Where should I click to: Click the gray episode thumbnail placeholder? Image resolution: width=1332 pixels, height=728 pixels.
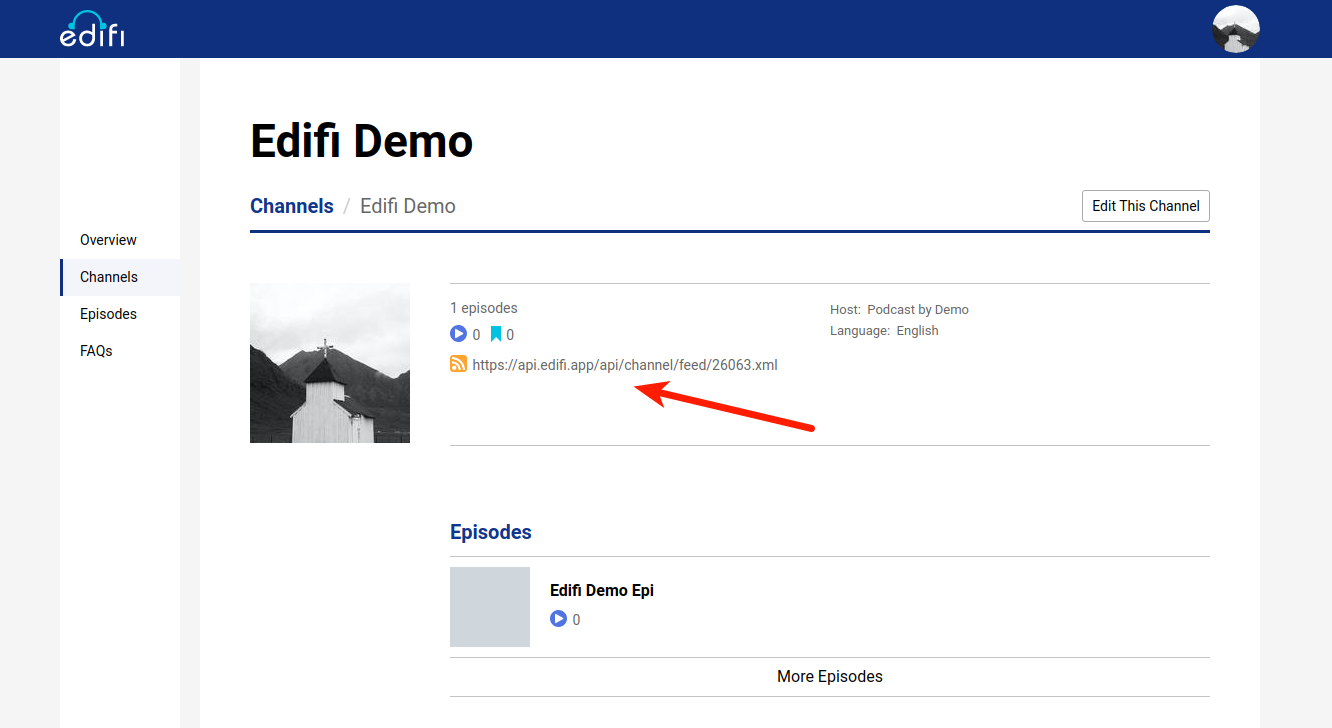tap(490, 607)
